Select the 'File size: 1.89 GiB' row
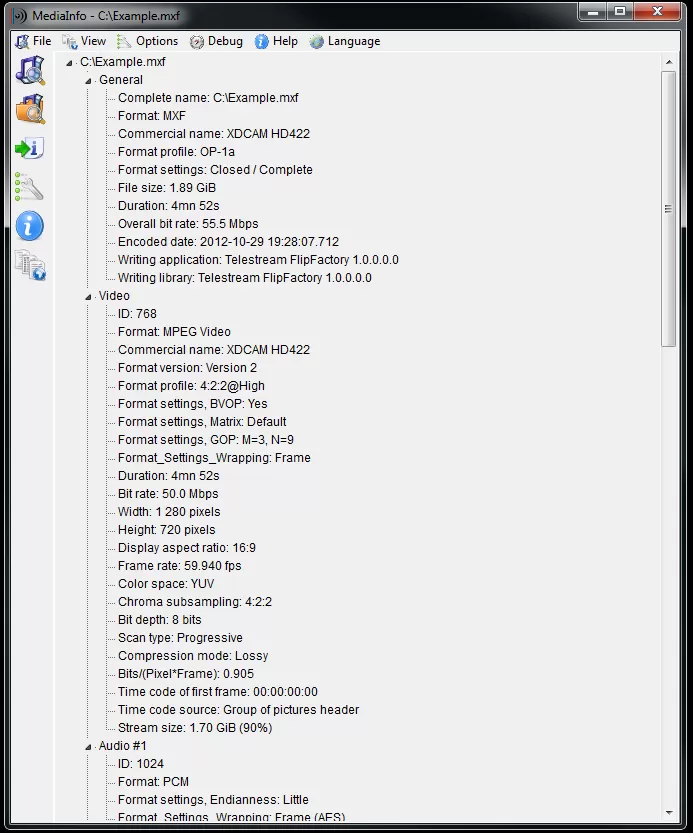Image resolution: width=693 pixels, height=833 pixels. pyautogui.click(x=167, y=188)
